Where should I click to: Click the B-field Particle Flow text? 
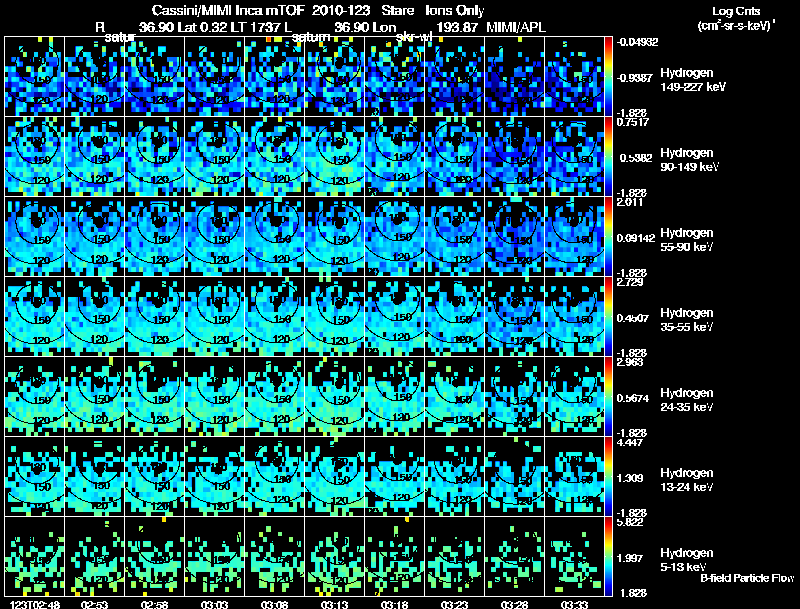pyautogui.click(x=747, y=578)
